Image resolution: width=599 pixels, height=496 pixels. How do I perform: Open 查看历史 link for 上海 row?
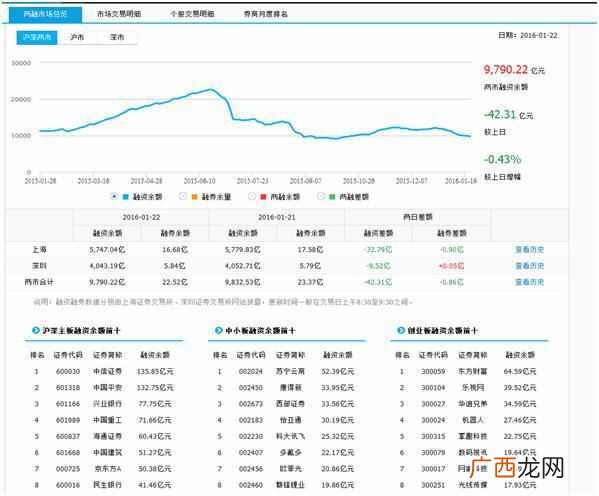click(529, 250)
